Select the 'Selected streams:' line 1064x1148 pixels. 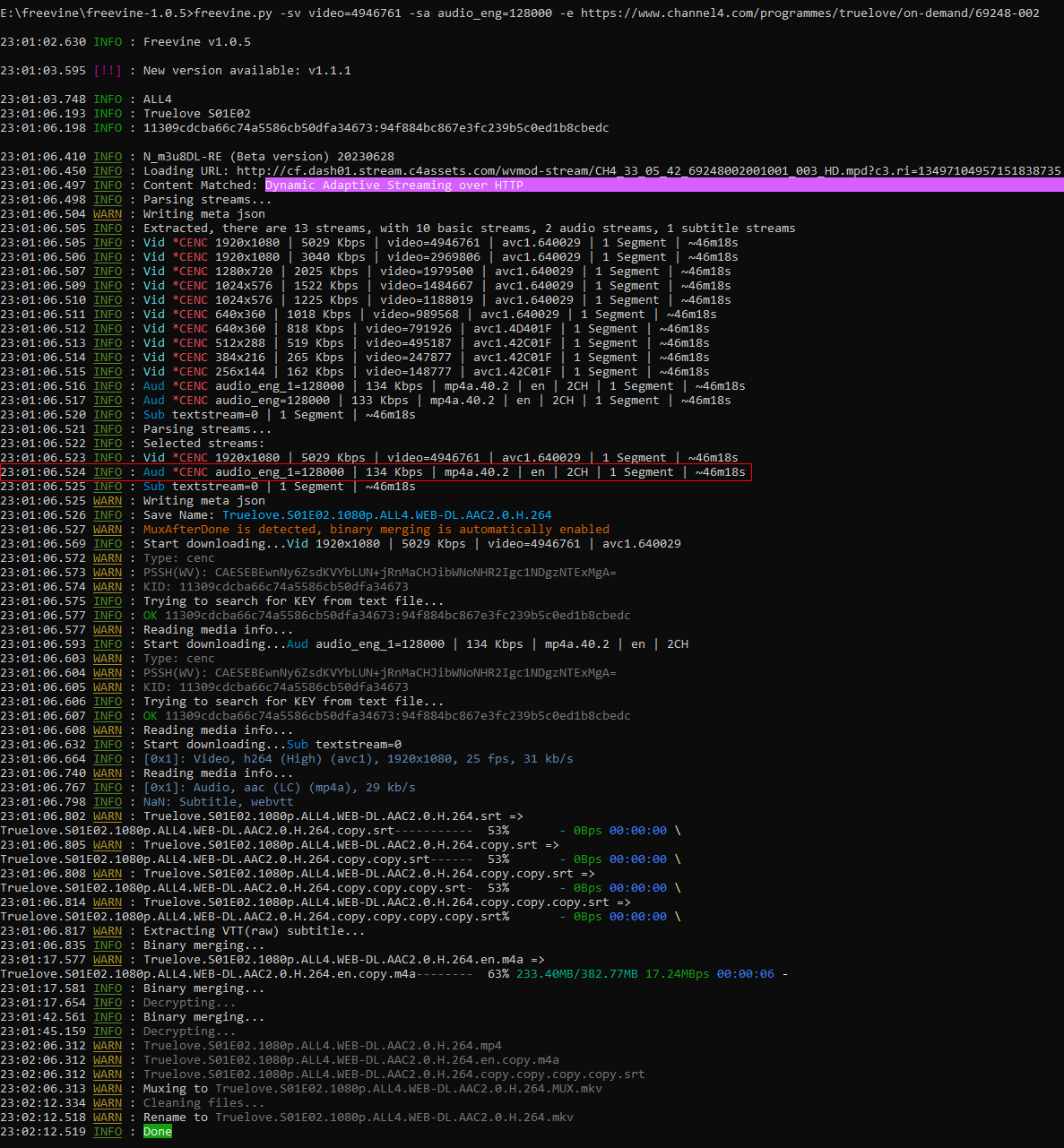point(204,444)
